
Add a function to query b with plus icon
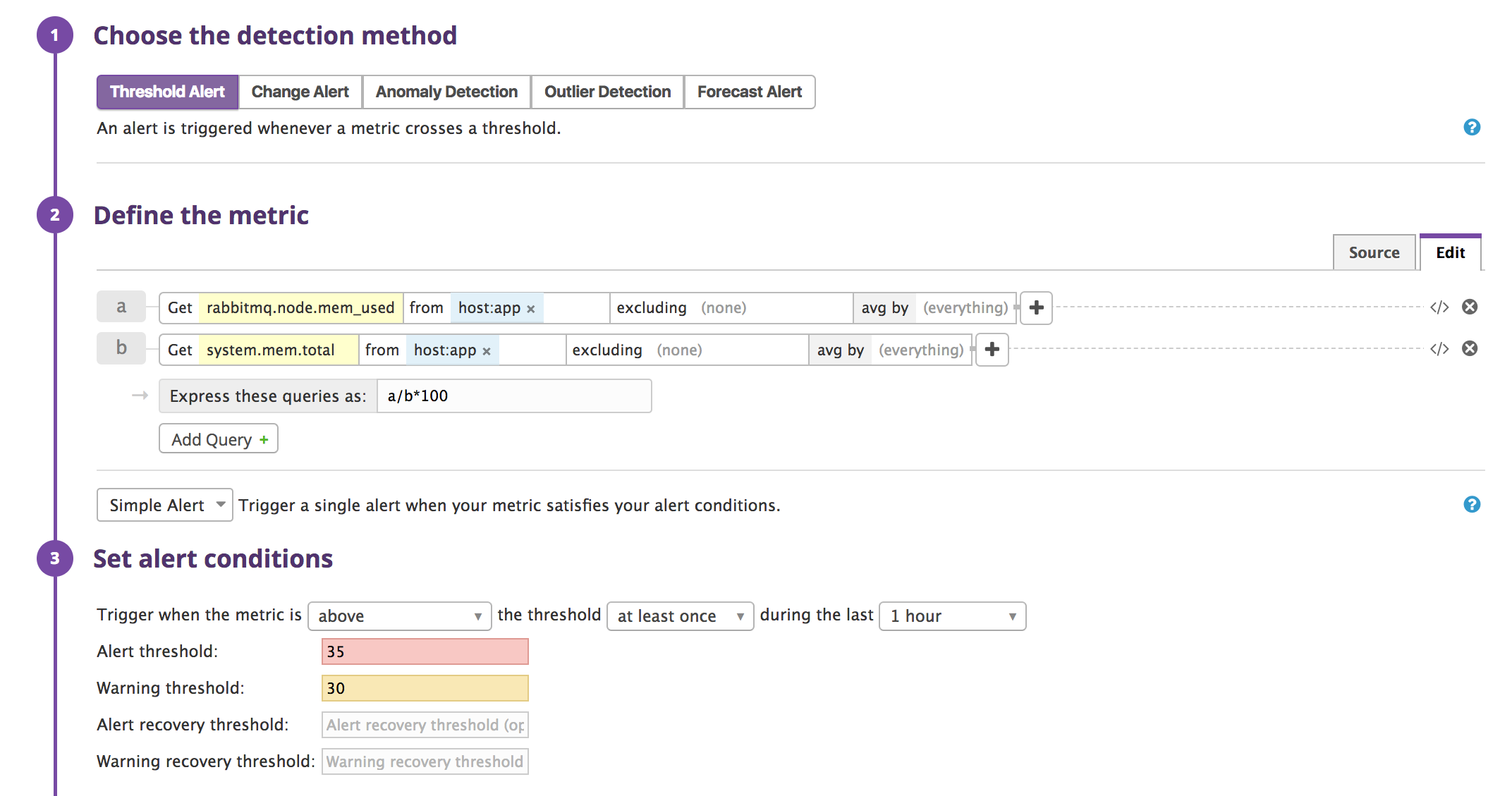[x=992, y=350]
